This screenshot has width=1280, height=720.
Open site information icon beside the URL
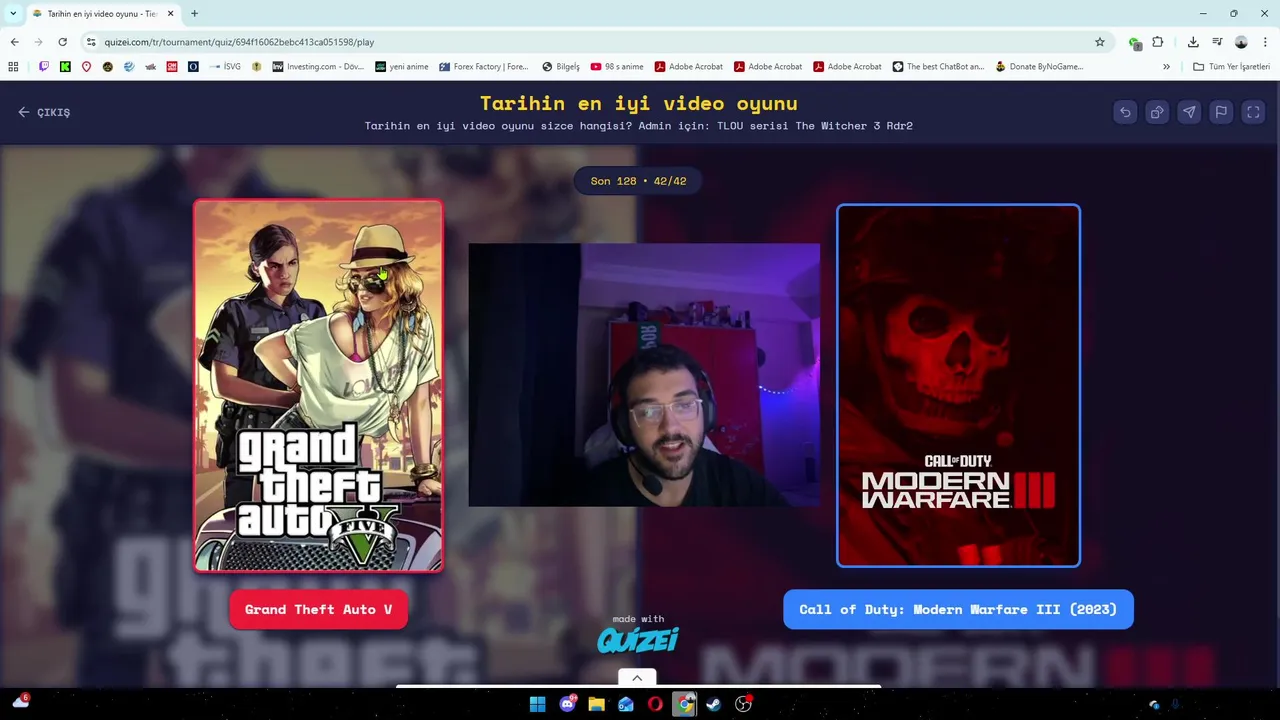click(91, 42)
